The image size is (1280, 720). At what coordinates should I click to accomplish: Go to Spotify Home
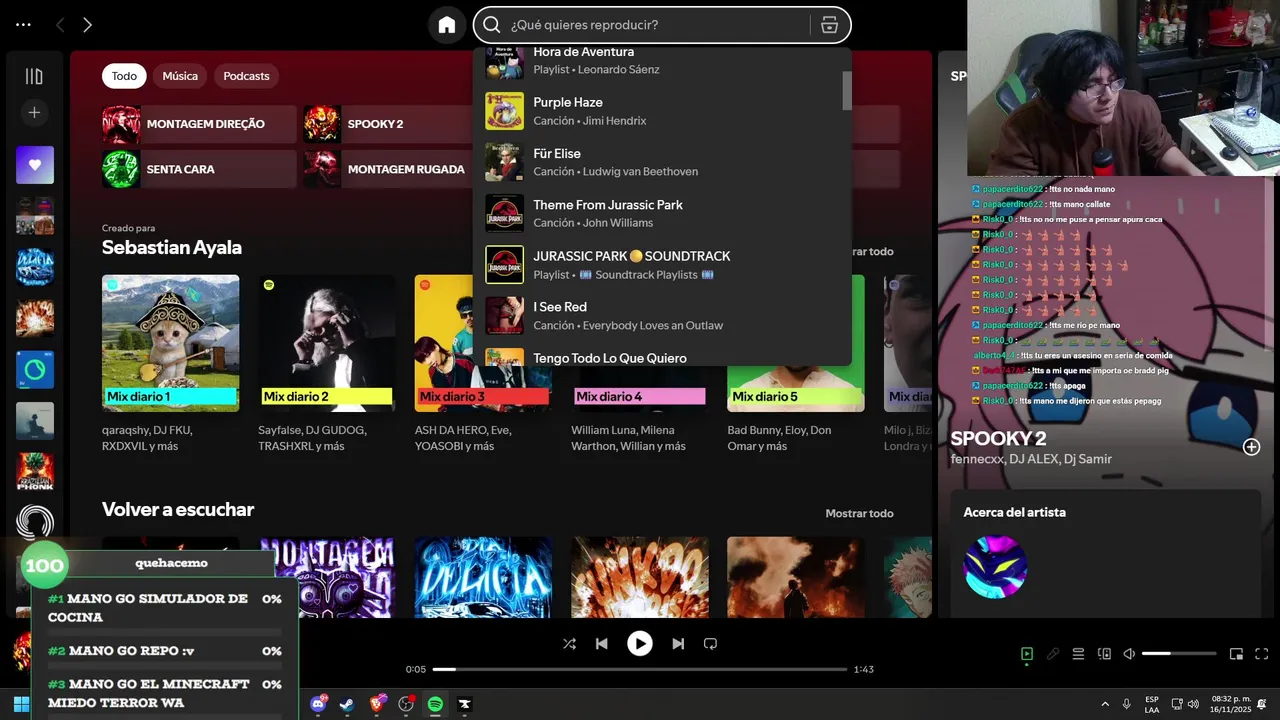point(447,25)
